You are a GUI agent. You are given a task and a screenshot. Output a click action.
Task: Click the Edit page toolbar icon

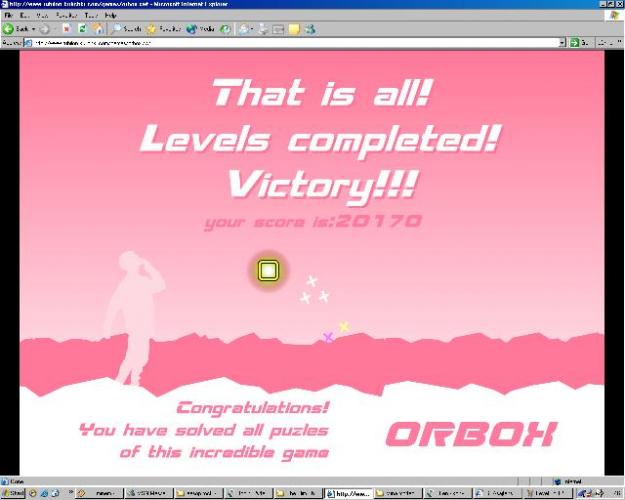click(278, 29)
